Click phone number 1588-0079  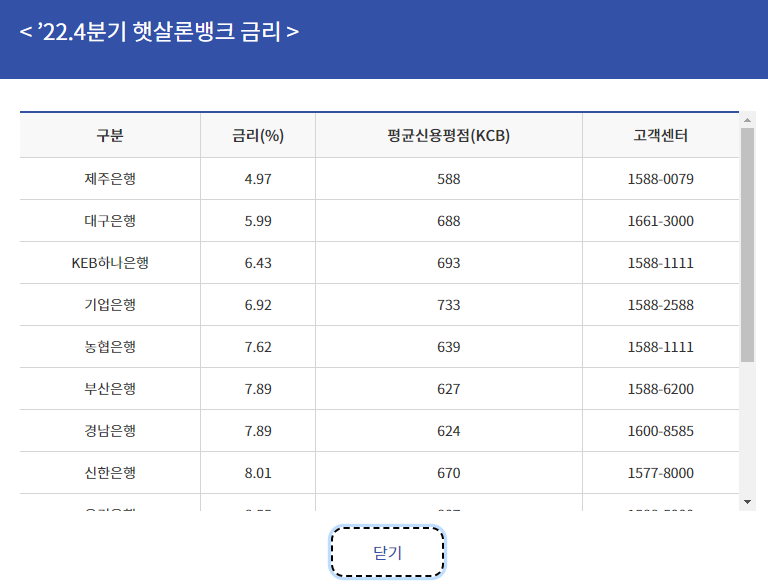pos(661,179)
